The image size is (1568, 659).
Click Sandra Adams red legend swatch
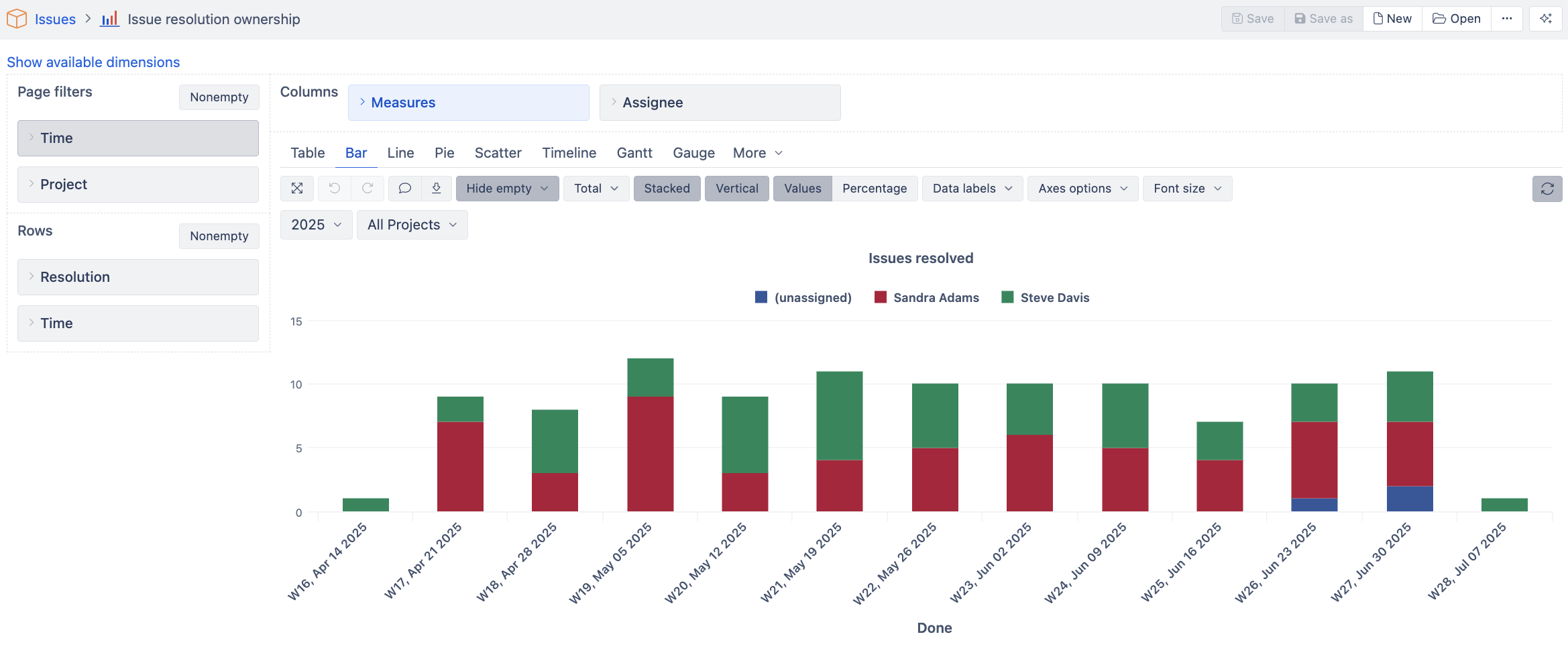(x=881, y=297)
